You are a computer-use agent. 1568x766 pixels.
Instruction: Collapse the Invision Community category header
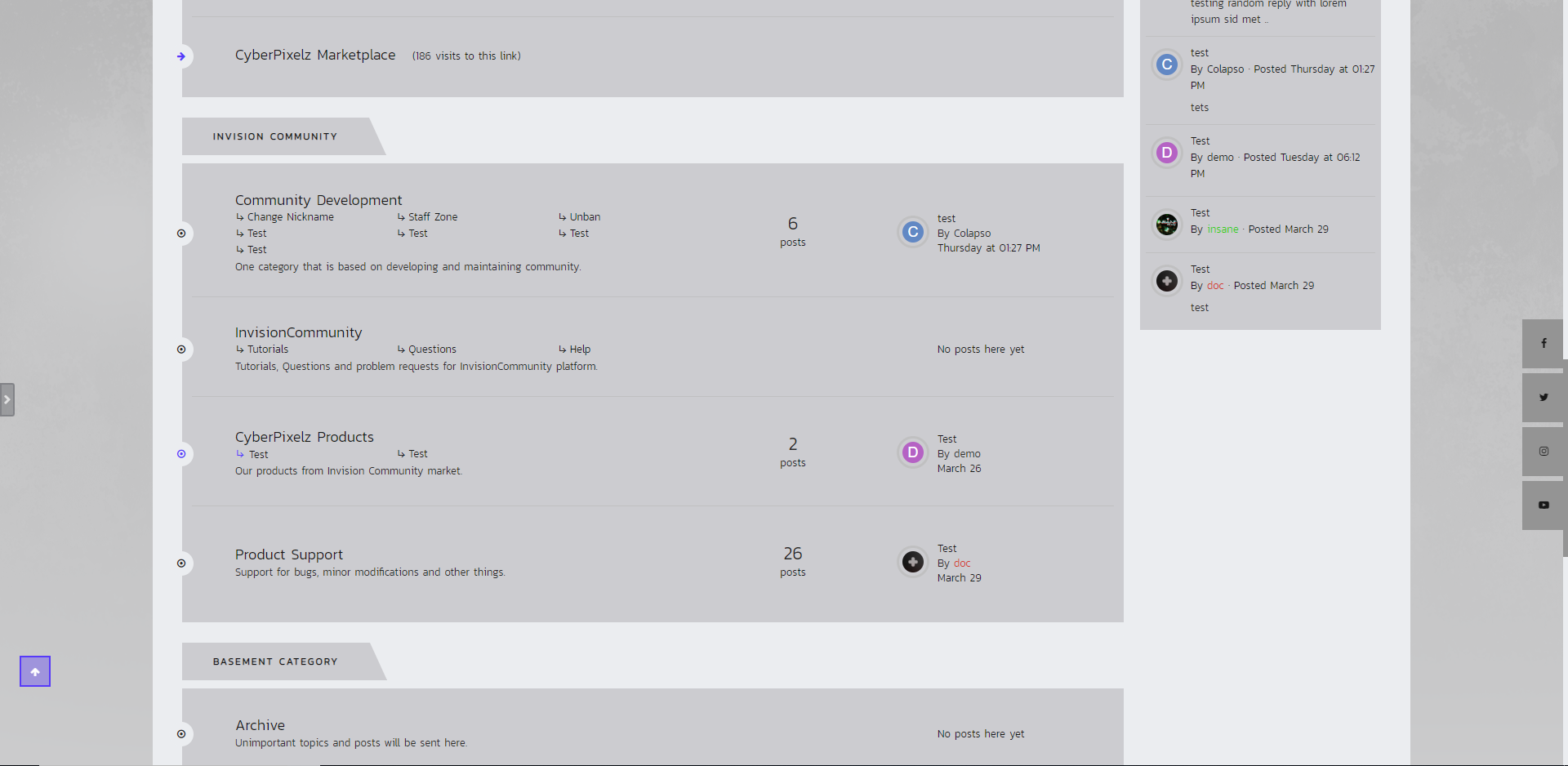click(275, 136)
